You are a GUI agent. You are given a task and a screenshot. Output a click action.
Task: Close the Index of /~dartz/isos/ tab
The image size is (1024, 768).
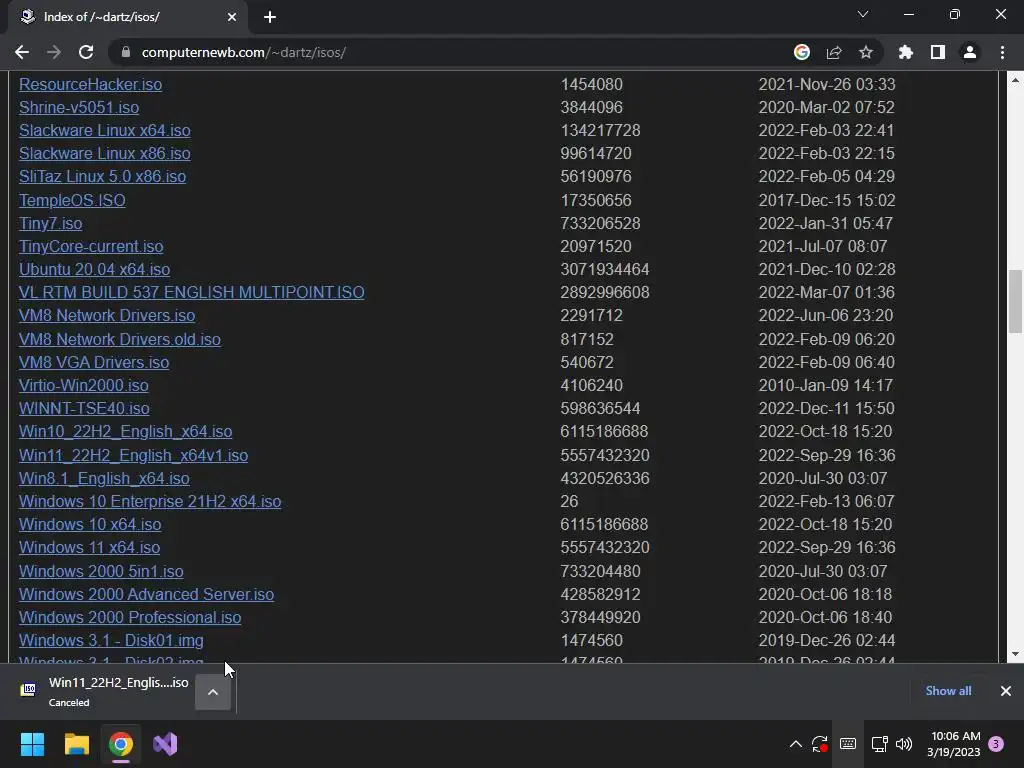click(x=232, y=17)
